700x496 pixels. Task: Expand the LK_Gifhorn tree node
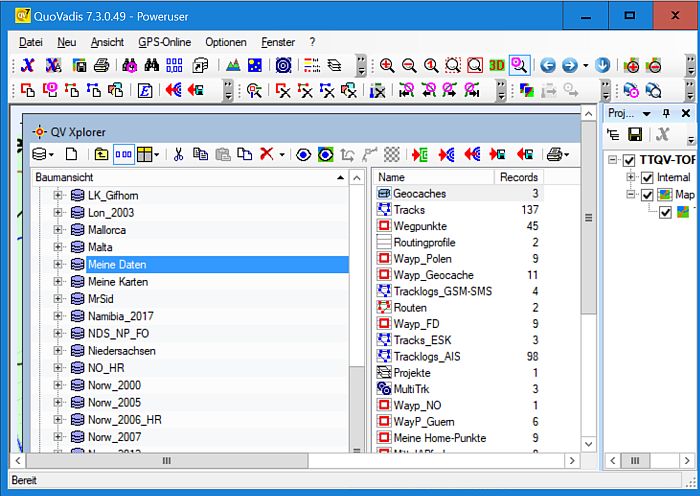click(58, 195)
